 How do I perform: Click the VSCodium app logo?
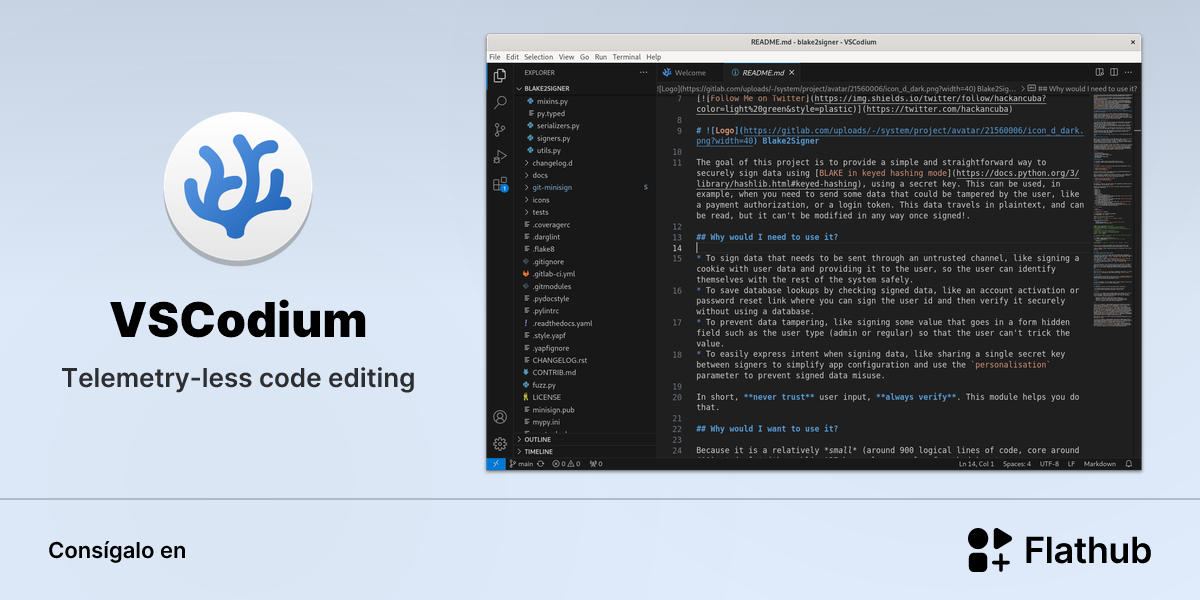[x=237, y=186]
